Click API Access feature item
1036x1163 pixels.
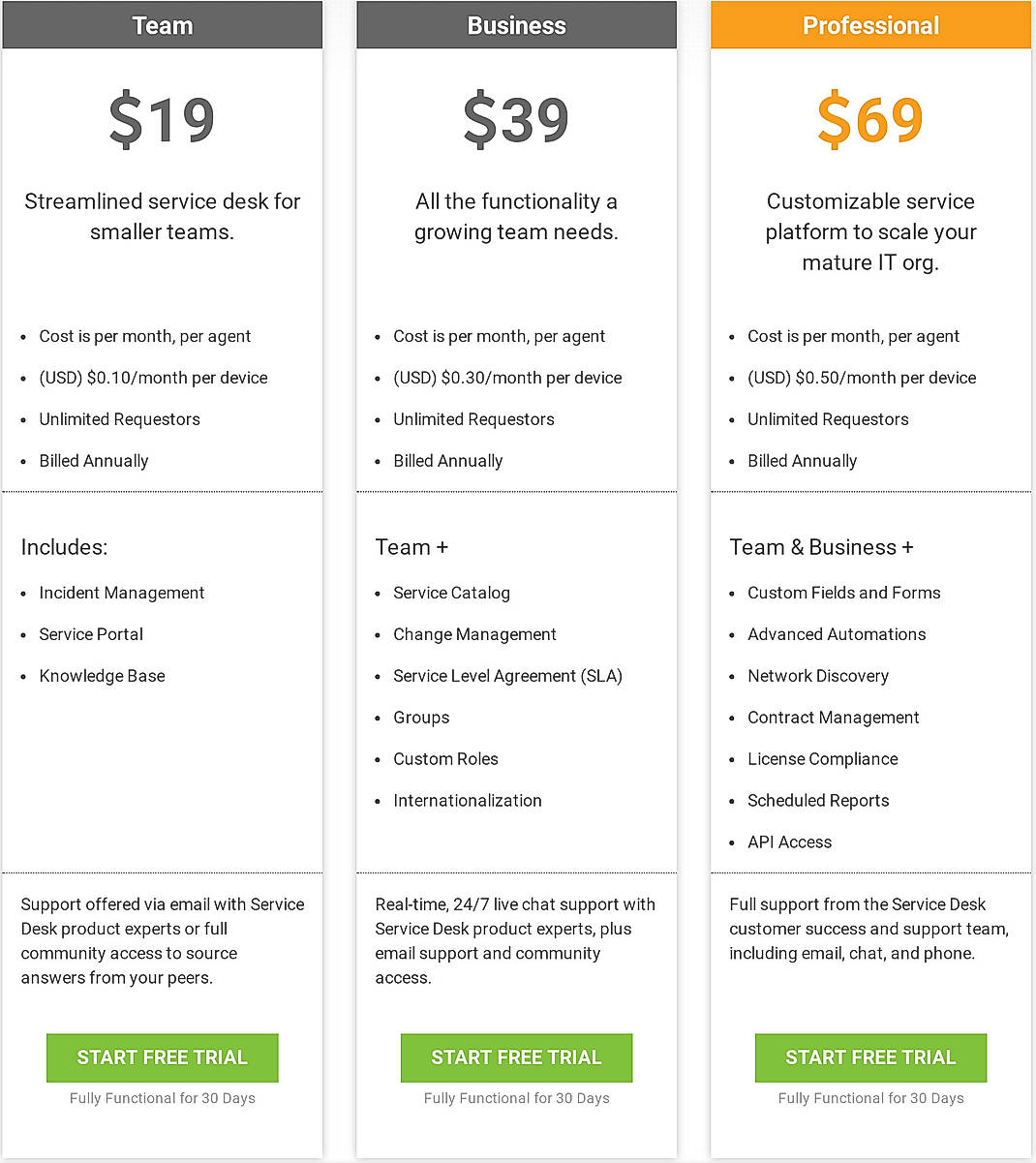click(789, 842)
